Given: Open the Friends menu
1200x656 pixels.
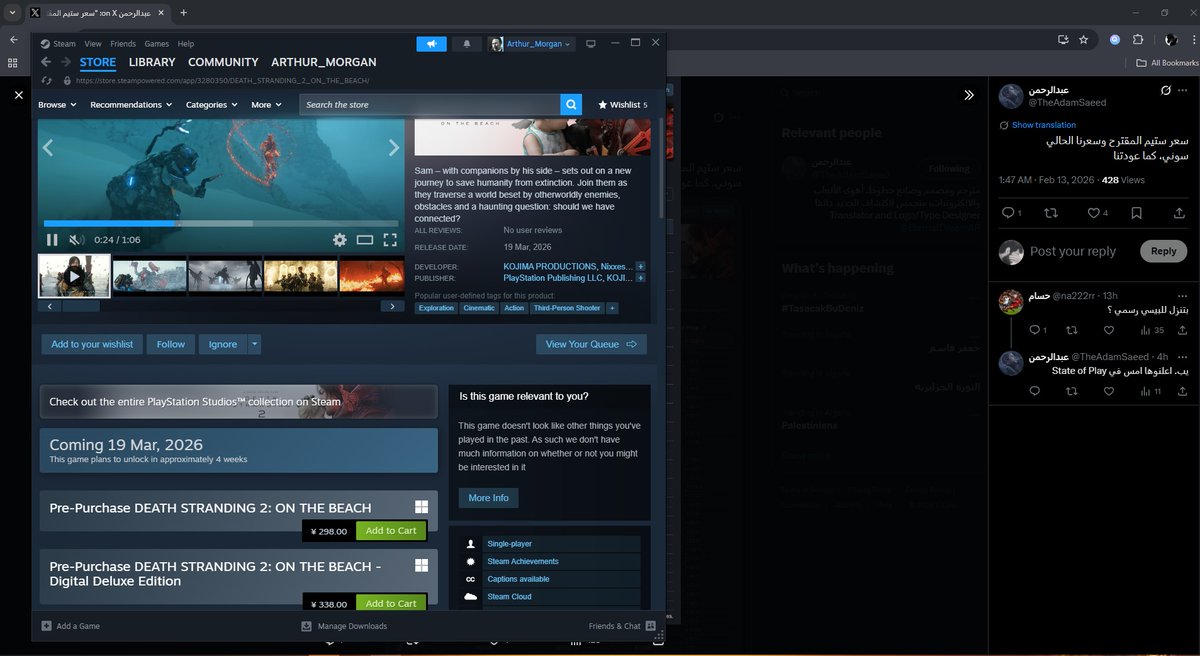Looking at the screenshot, I should 123,44.
